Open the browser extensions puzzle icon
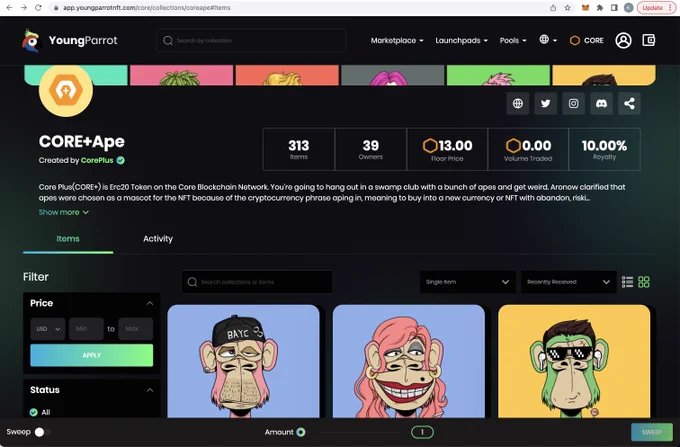Screen dimensions: 680x447 [x=600, y=8]
